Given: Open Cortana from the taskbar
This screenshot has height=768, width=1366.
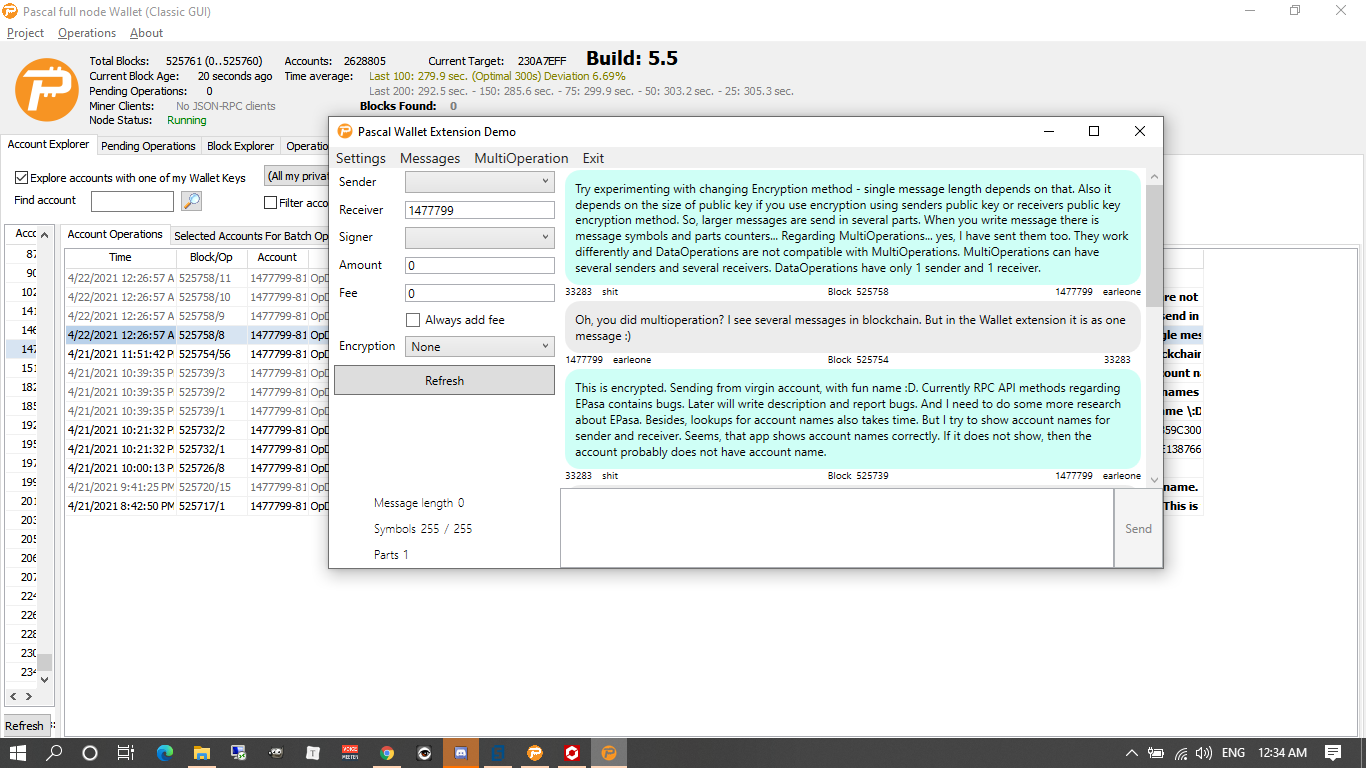Looking at the screenshot, I should tap(90, 753).
